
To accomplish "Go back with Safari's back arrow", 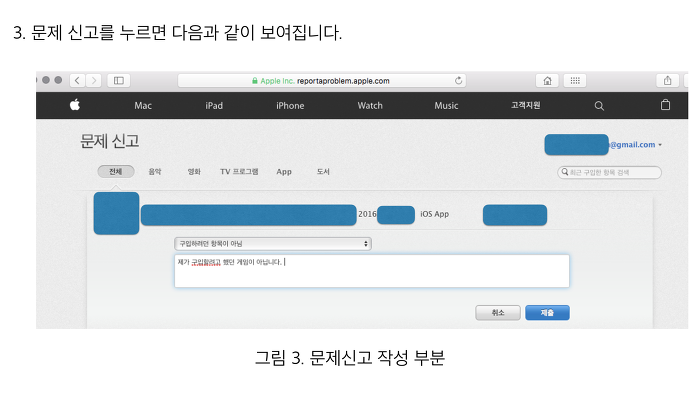I will pos(77,80).
